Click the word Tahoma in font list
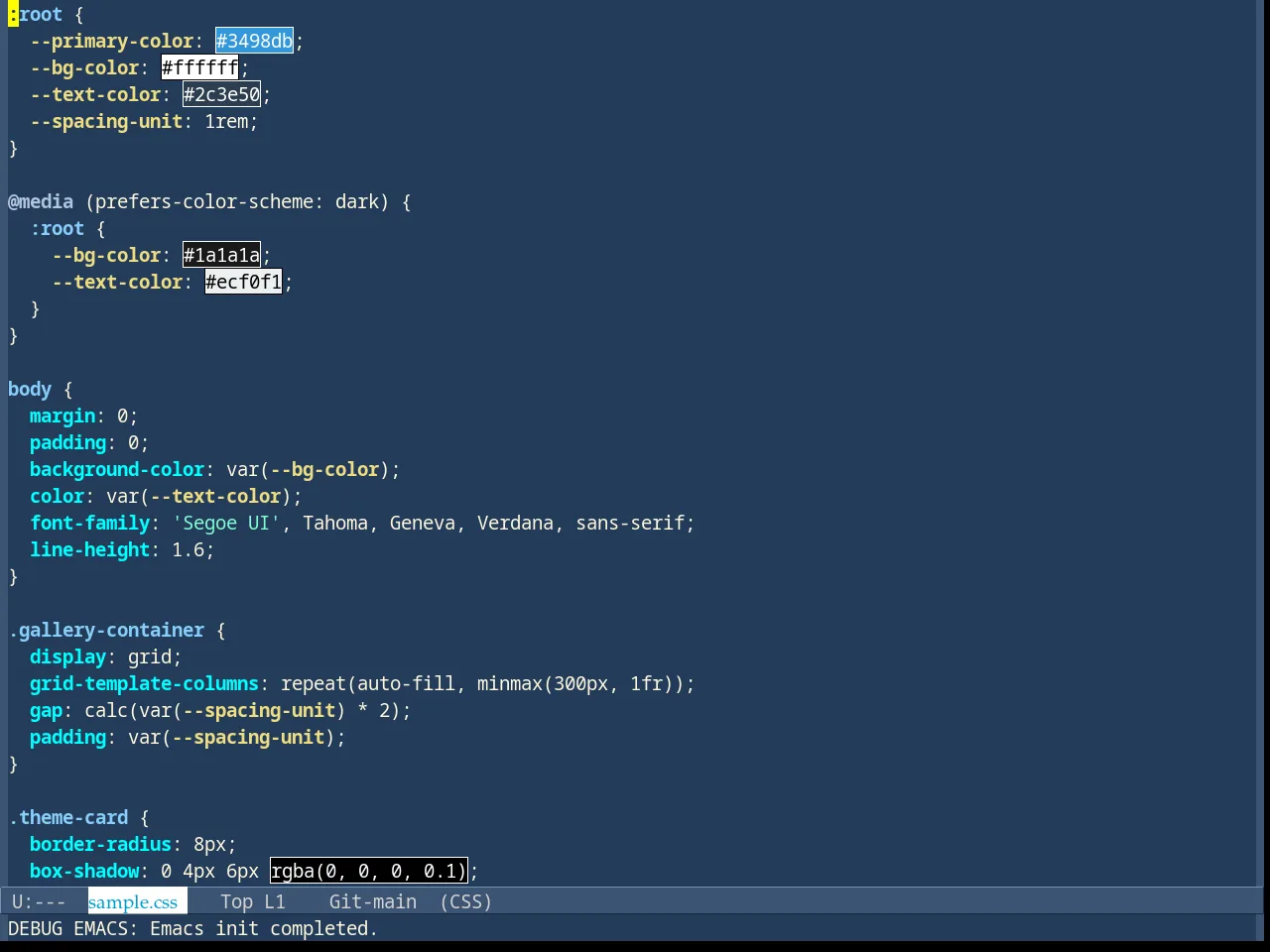The width and height of the screenshot is (1270, 952). pos(335,523)
